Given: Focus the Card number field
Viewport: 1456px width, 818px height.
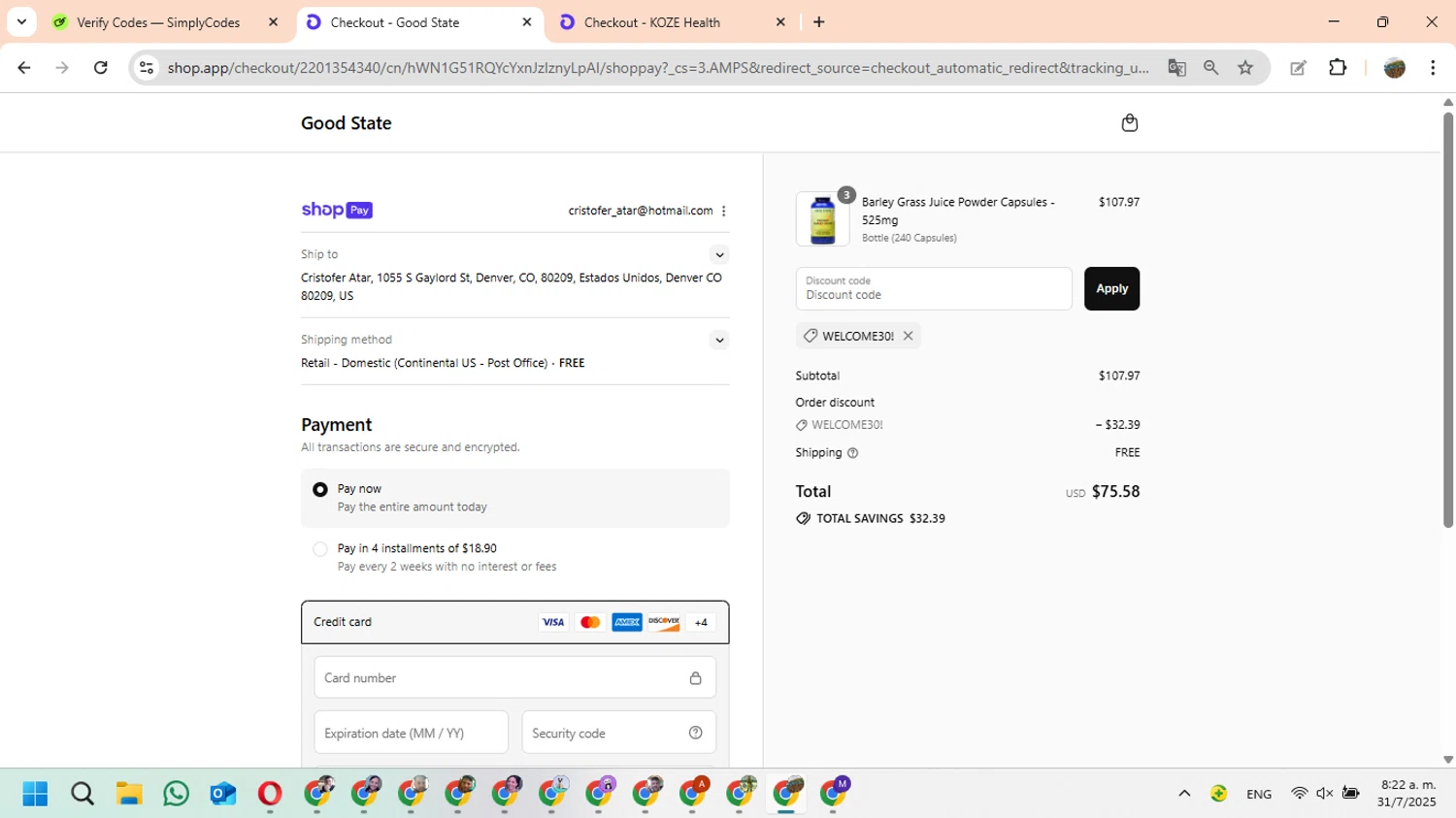Looking at the screenshot, I should point(515,678).
